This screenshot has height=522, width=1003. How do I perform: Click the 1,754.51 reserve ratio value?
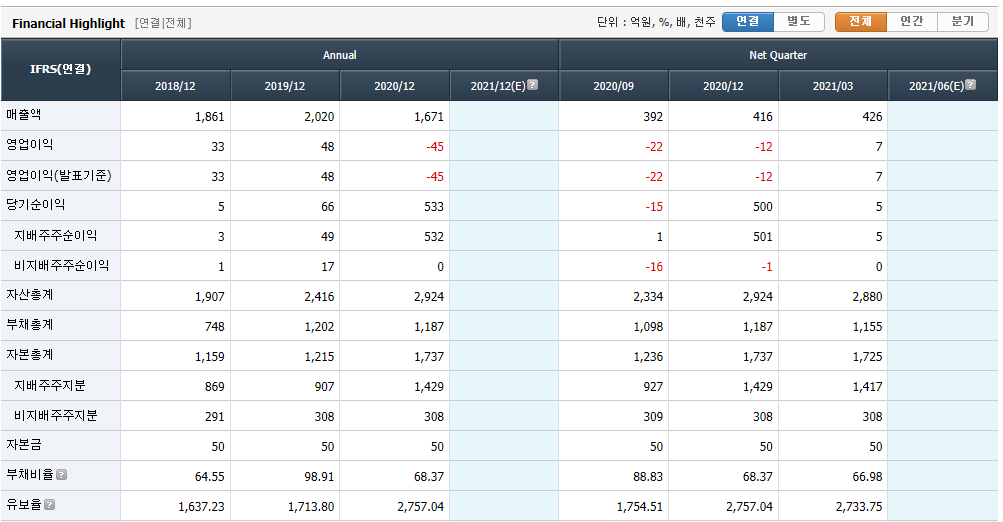click(640, 507)
